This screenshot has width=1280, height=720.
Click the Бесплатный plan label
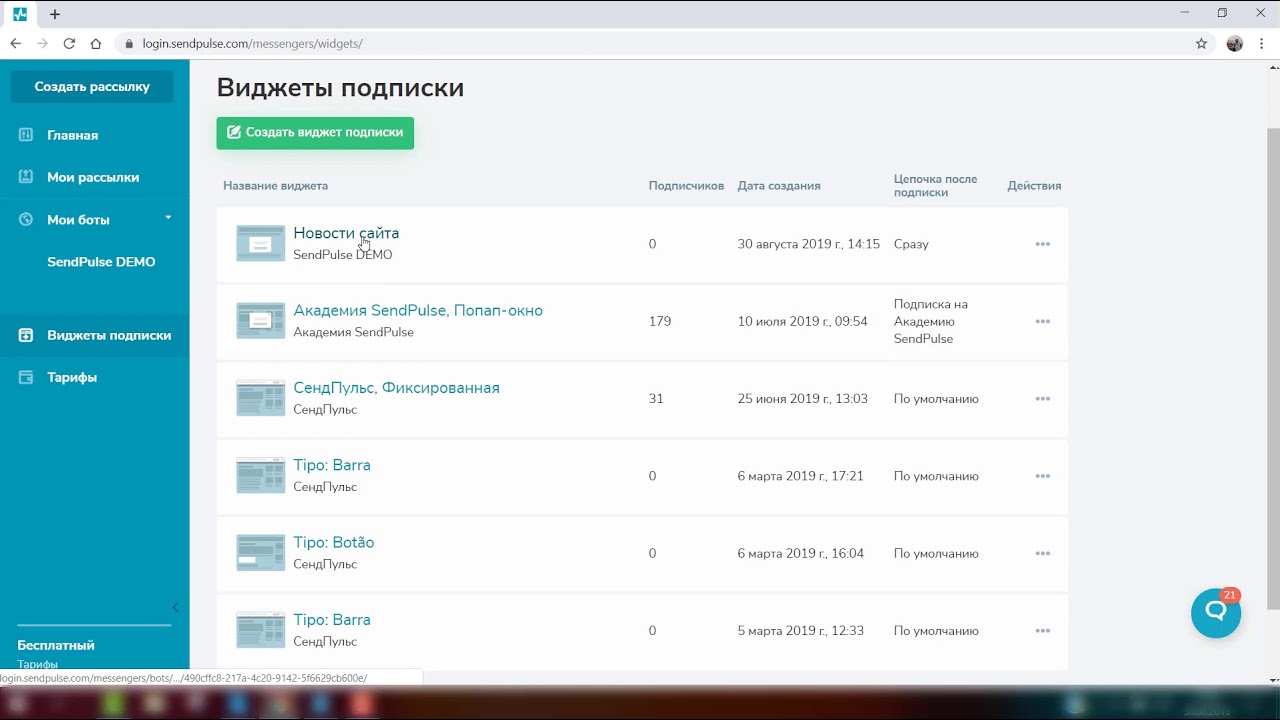[56, 645]
